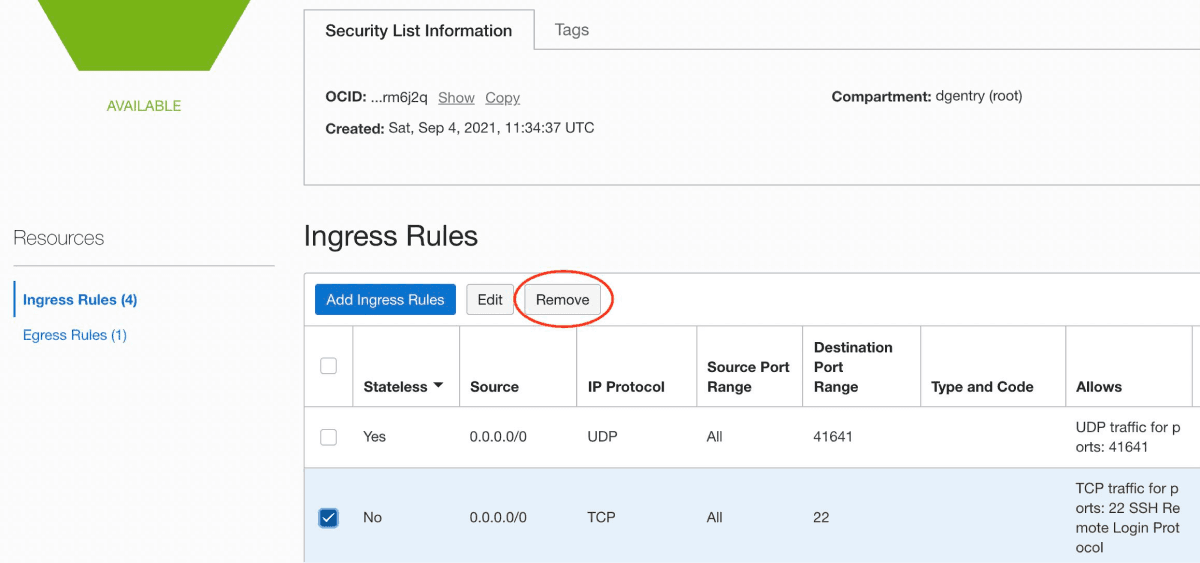Click the Edit button
The width and height of the screenshot is (1200, 563).
pos(490,300)
